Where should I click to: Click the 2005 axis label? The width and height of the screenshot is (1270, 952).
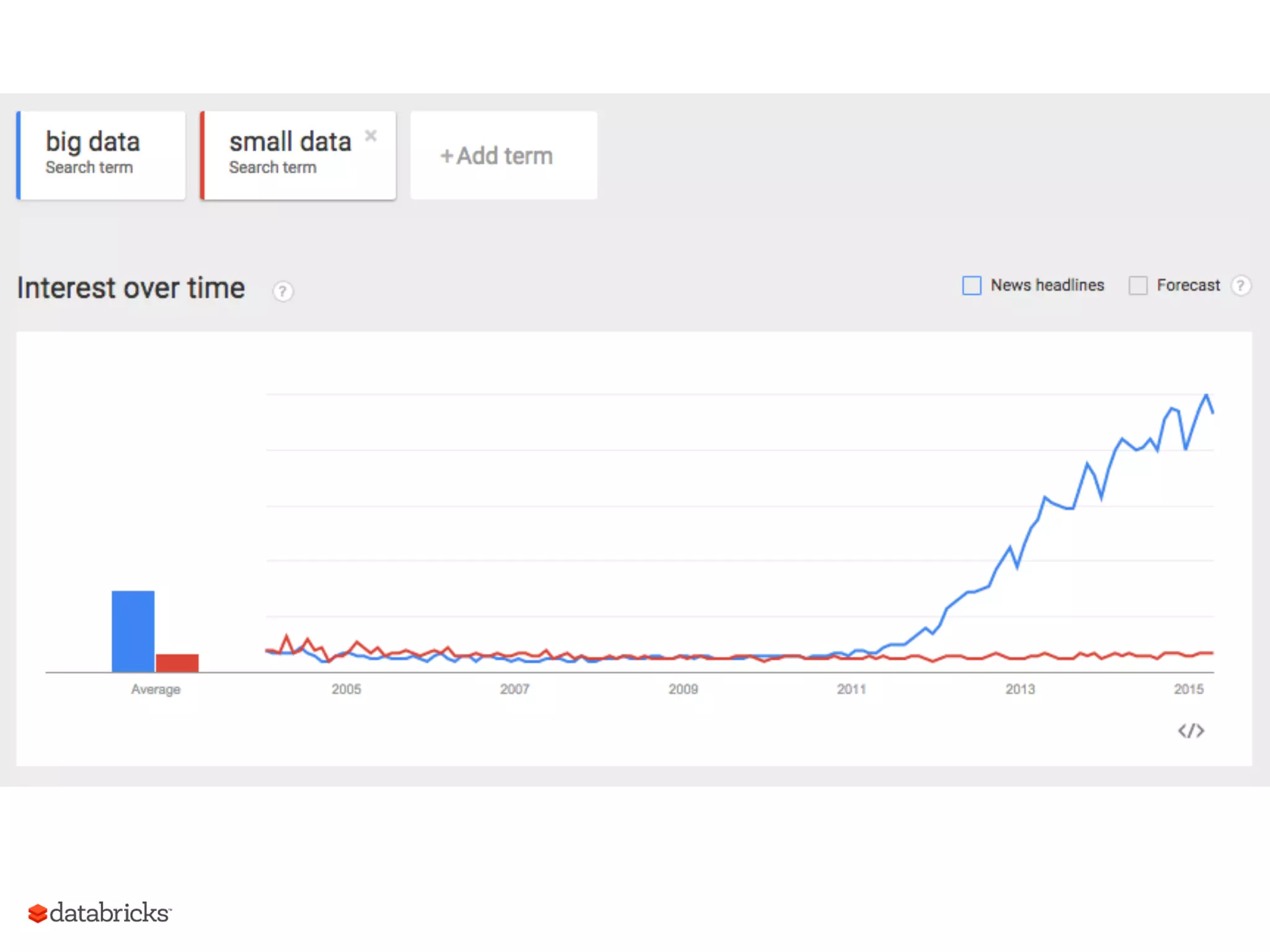click(346, 689)
